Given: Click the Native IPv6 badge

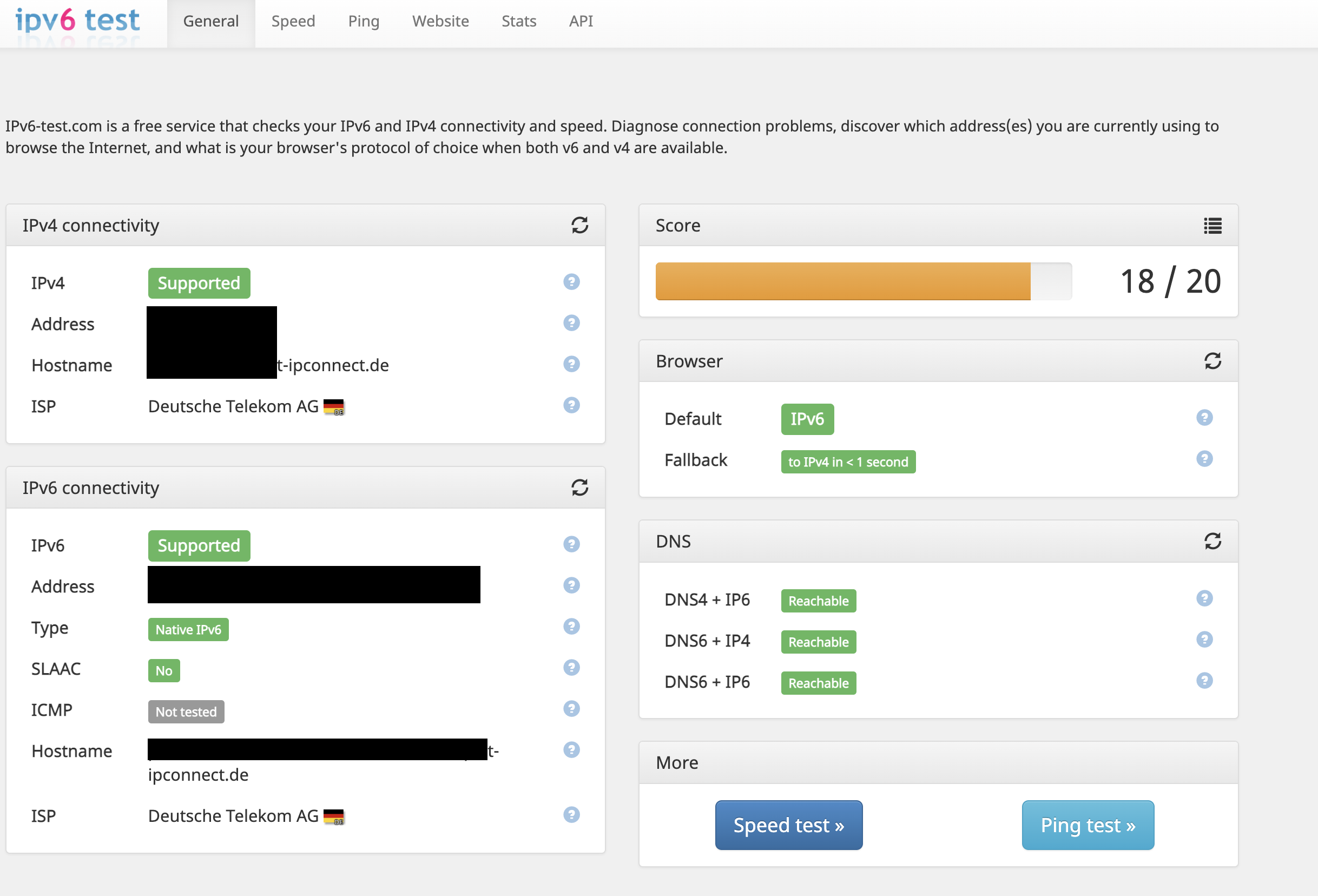Looking at the screenshot, I should (x=188, y=629).
